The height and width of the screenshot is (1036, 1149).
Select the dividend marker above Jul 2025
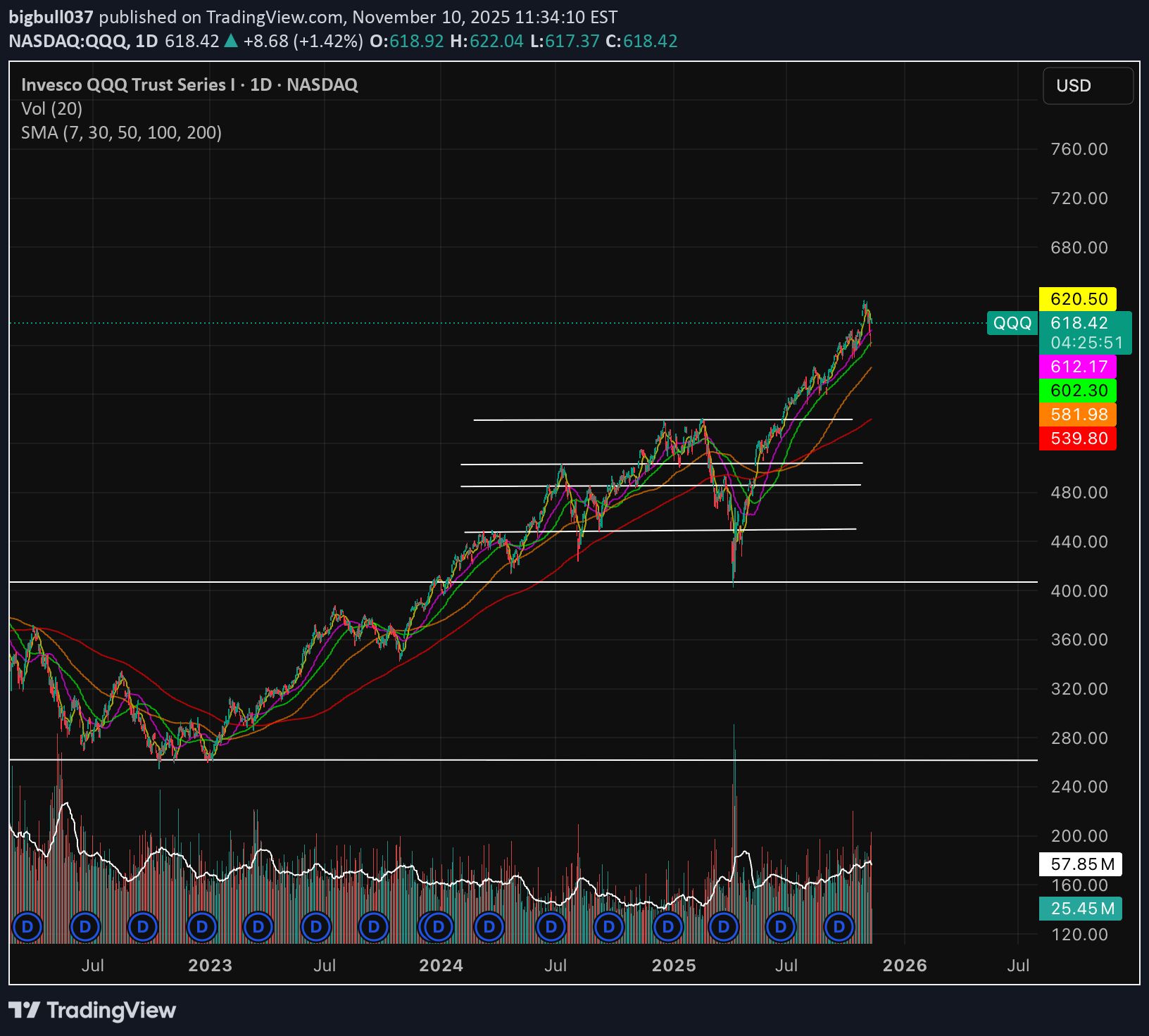pyautogui.click(x=780, y=927)
